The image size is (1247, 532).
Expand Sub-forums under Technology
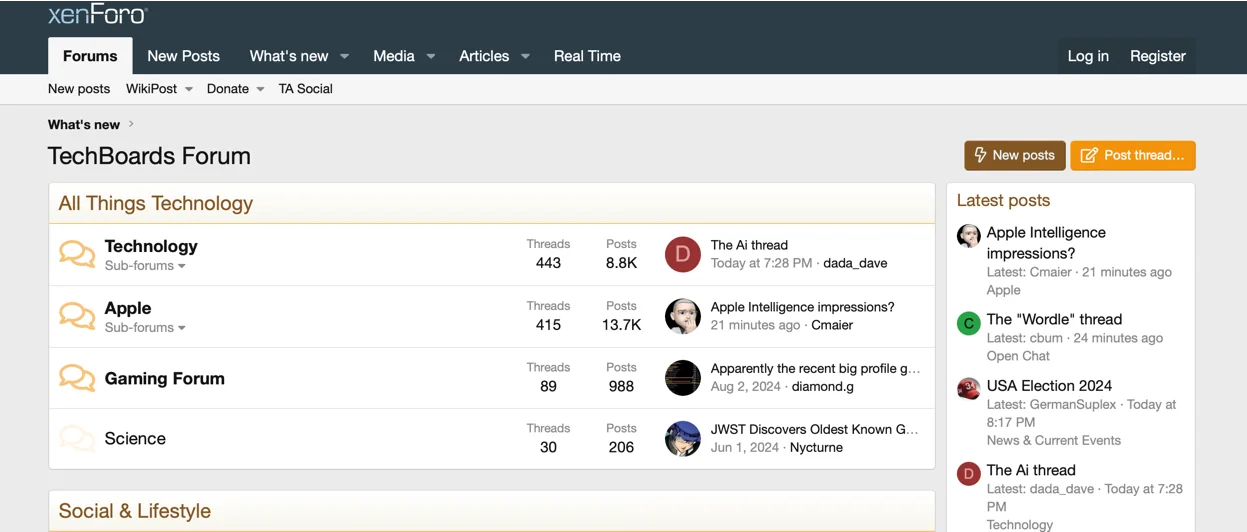click(x=145, y=266)
